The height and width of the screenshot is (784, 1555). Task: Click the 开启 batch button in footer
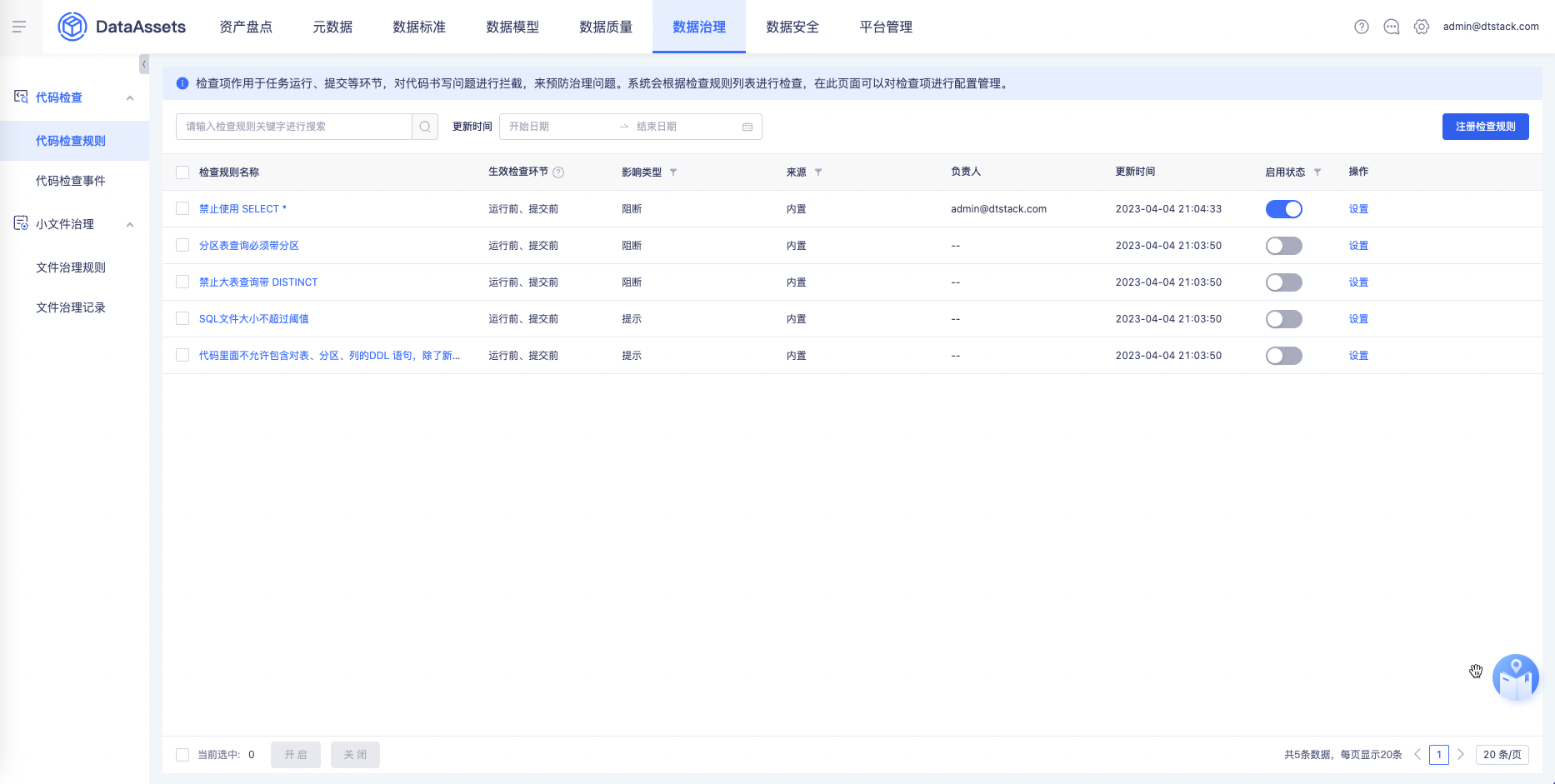tap(296, 755)
